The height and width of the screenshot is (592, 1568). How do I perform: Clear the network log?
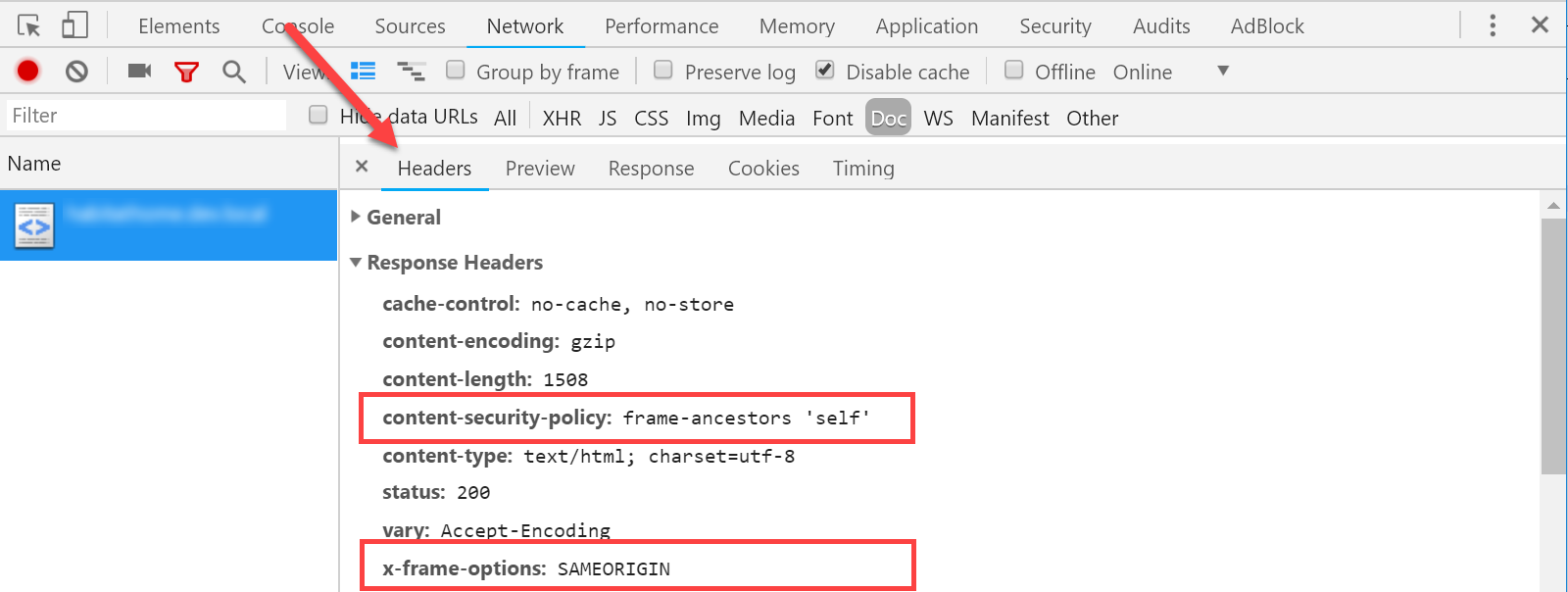click(76, 71)
